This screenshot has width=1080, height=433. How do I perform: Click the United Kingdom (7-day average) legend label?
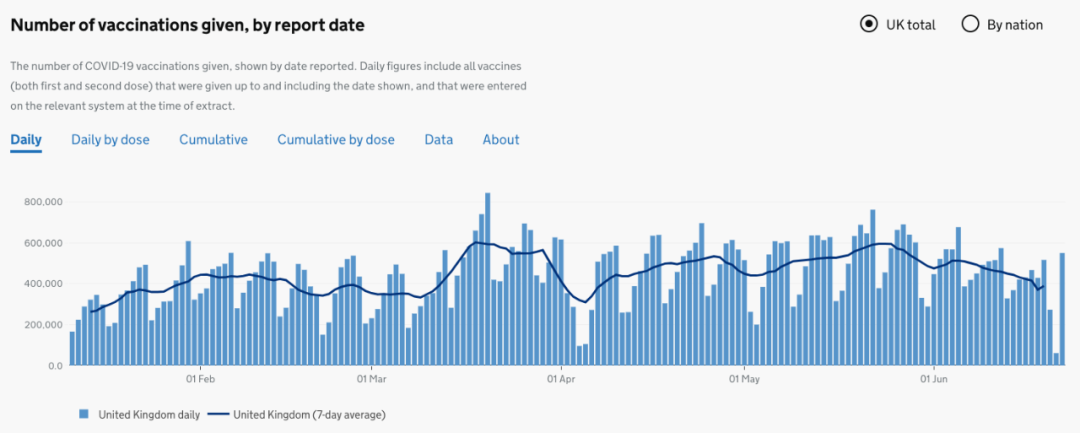(x=309, y=414)
